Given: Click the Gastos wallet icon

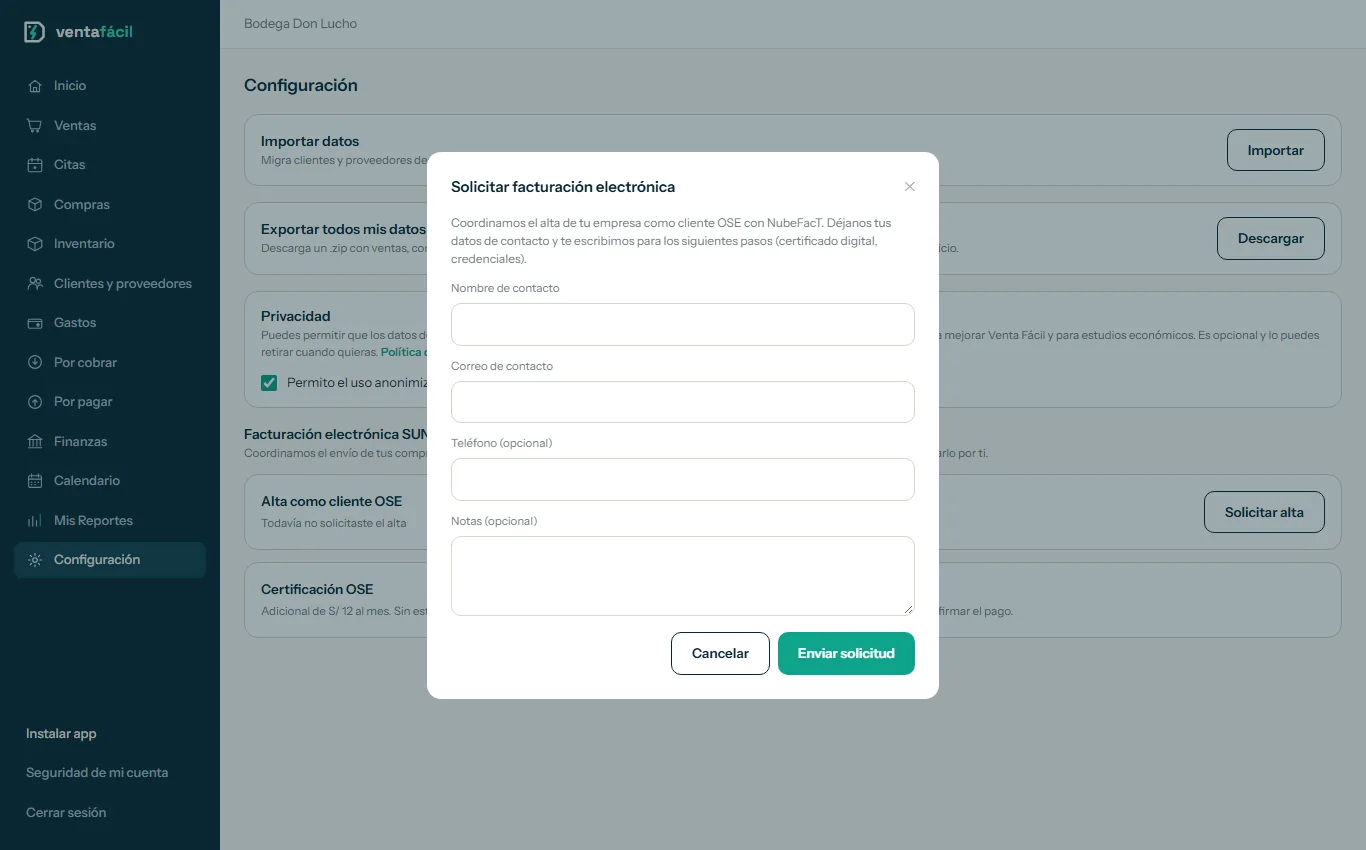Looking at the screenshot, I should coord(35,323).
